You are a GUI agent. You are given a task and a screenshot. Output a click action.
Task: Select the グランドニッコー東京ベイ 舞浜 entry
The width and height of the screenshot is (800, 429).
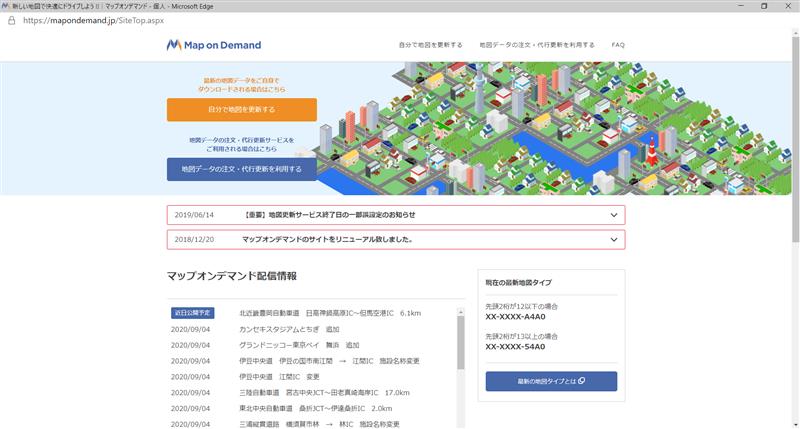tap(299, 345)
